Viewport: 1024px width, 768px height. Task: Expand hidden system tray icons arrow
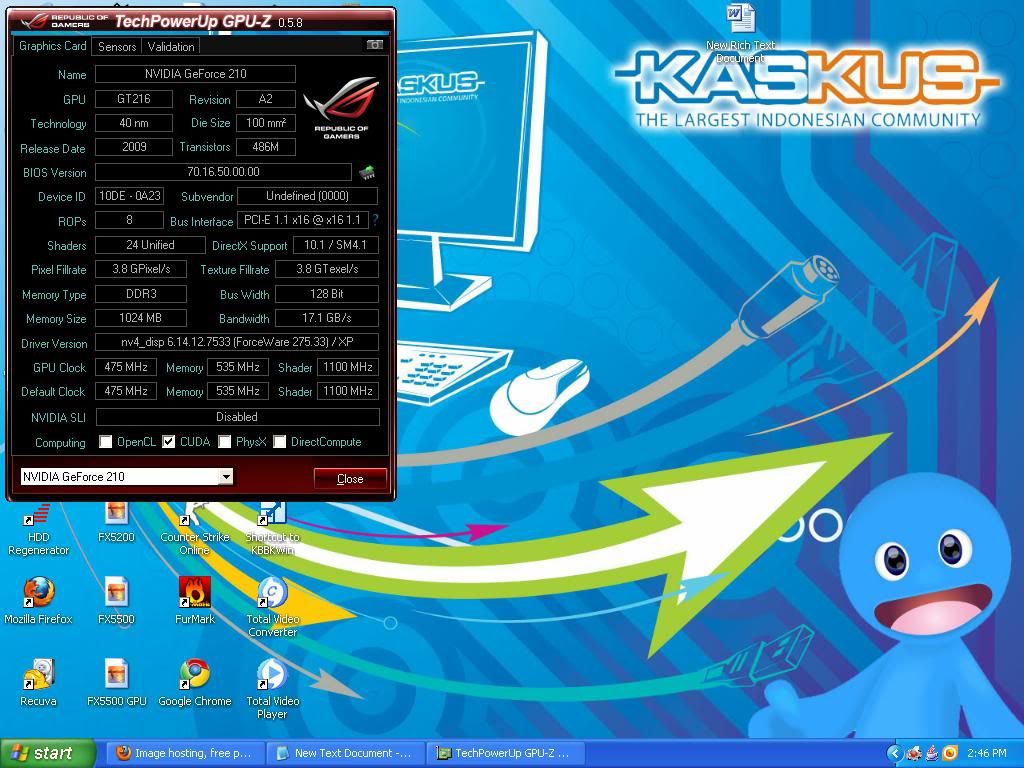894,753
